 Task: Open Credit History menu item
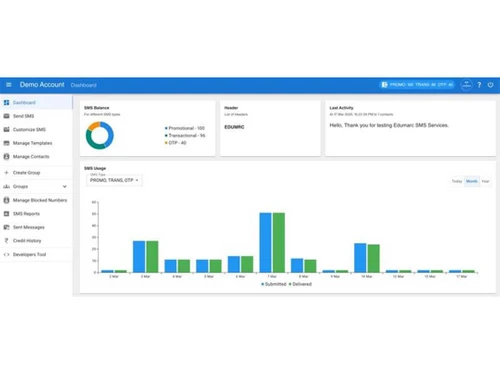click(x=36, y=240)
